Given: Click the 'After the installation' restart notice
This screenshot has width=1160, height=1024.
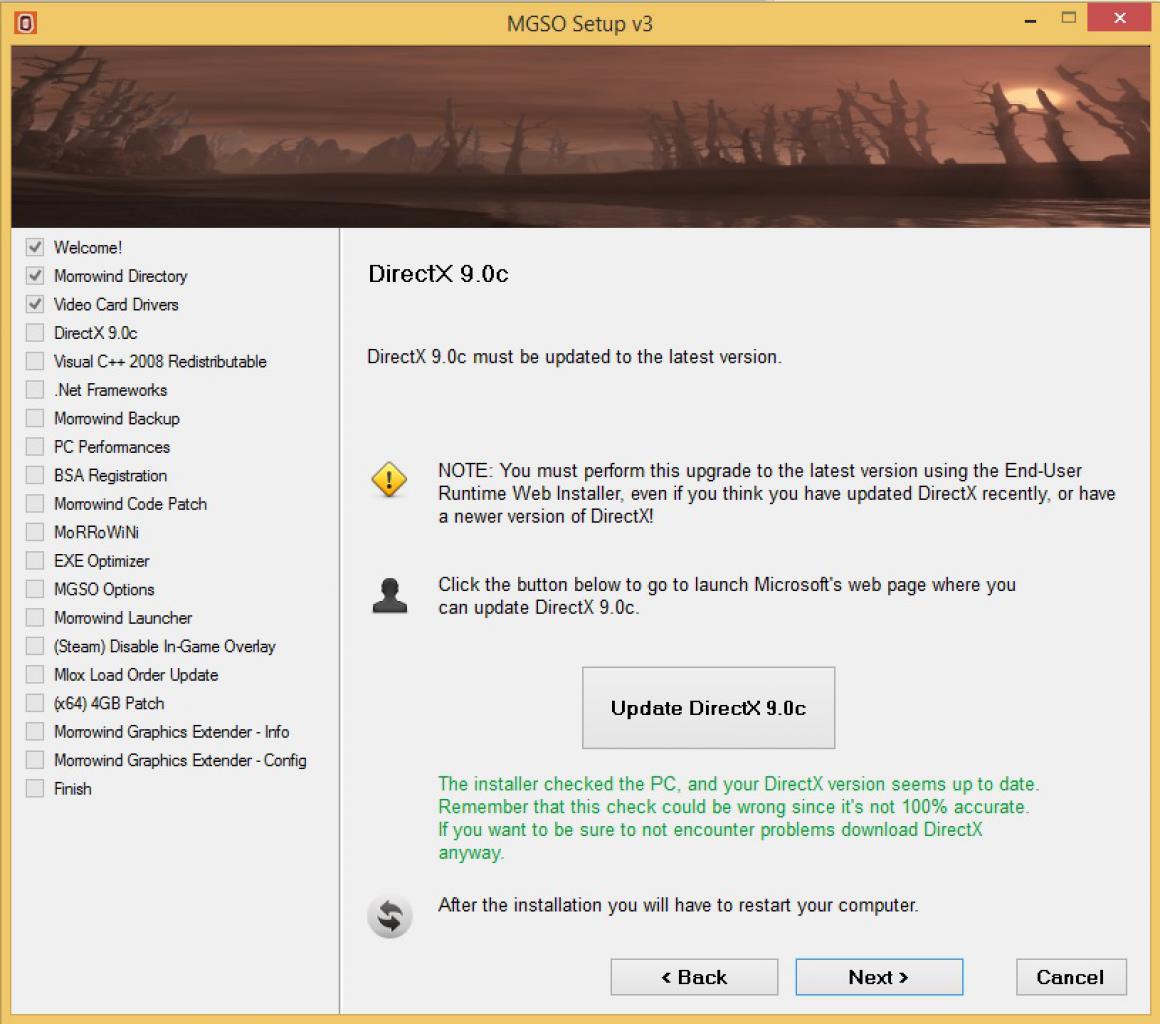Looking at the screenshot, I should coord(678,905).
